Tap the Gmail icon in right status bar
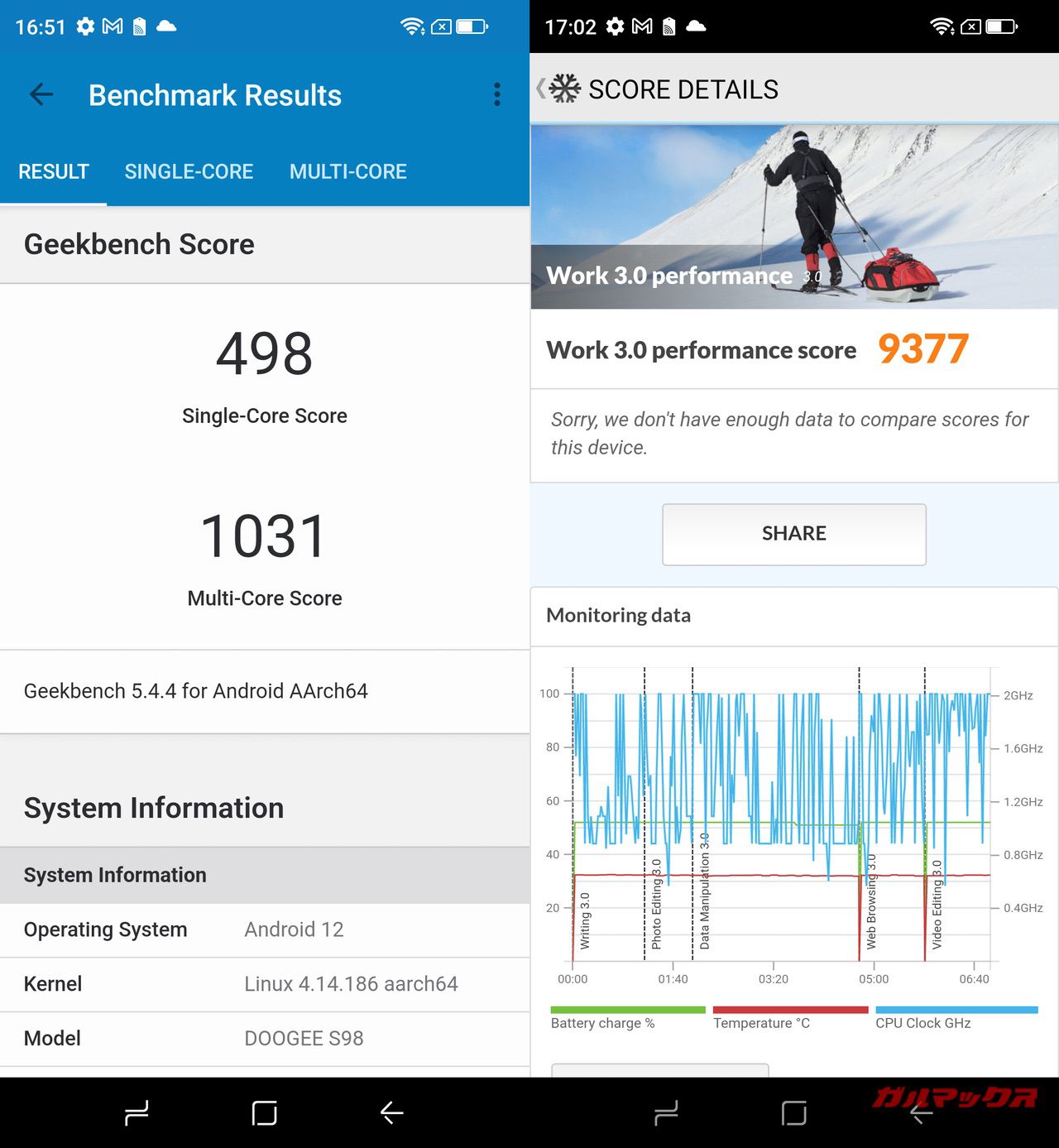1059x1148 pixels. [642, 26]
